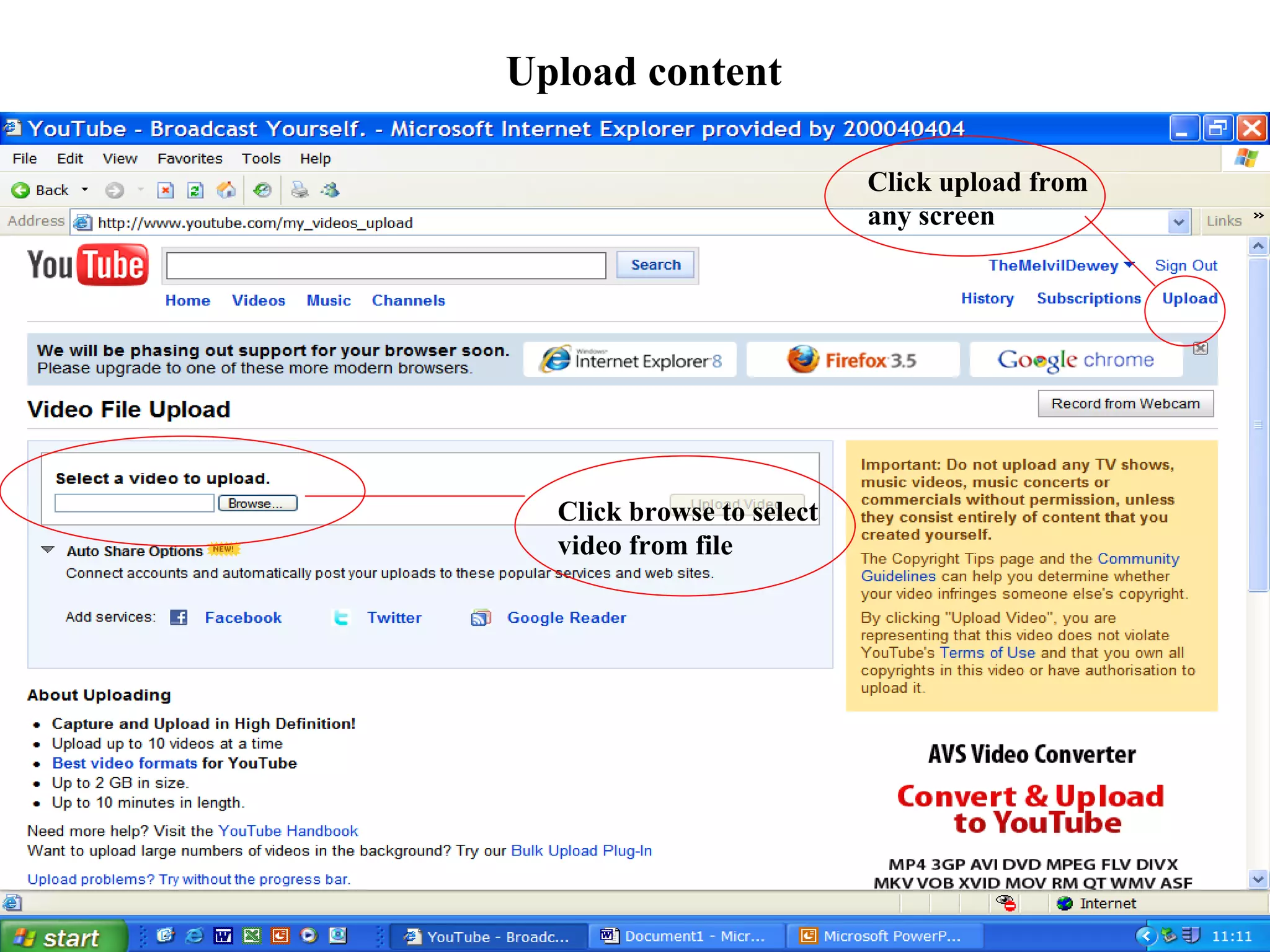Open the Back button history dropdown arrow
This screenshot has height=952, width=1270.
click(x=85, y=190)
